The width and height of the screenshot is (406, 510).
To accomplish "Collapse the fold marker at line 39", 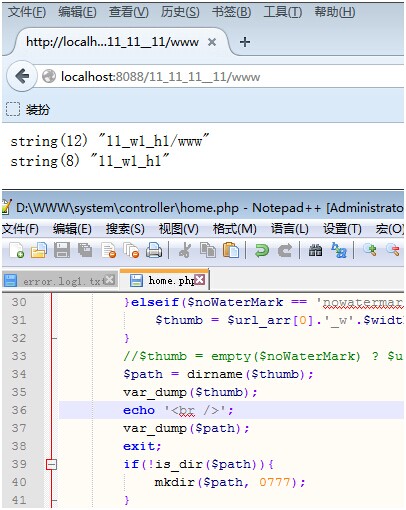I will pyautogui.click(x=52, y=464).
